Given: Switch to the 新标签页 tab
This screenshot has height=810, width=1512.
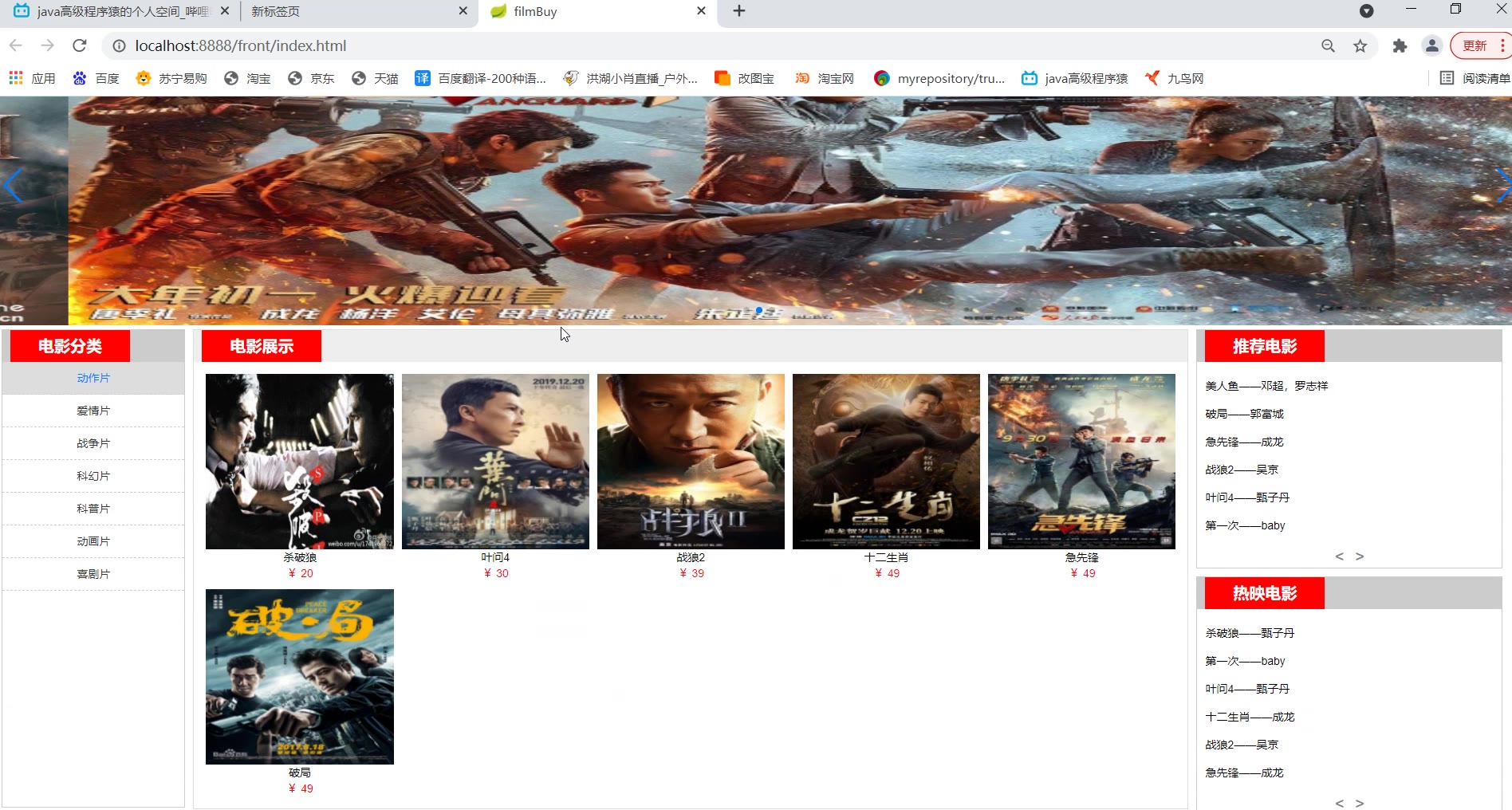Looking at the screenshot, I should (x=351, y=11).
